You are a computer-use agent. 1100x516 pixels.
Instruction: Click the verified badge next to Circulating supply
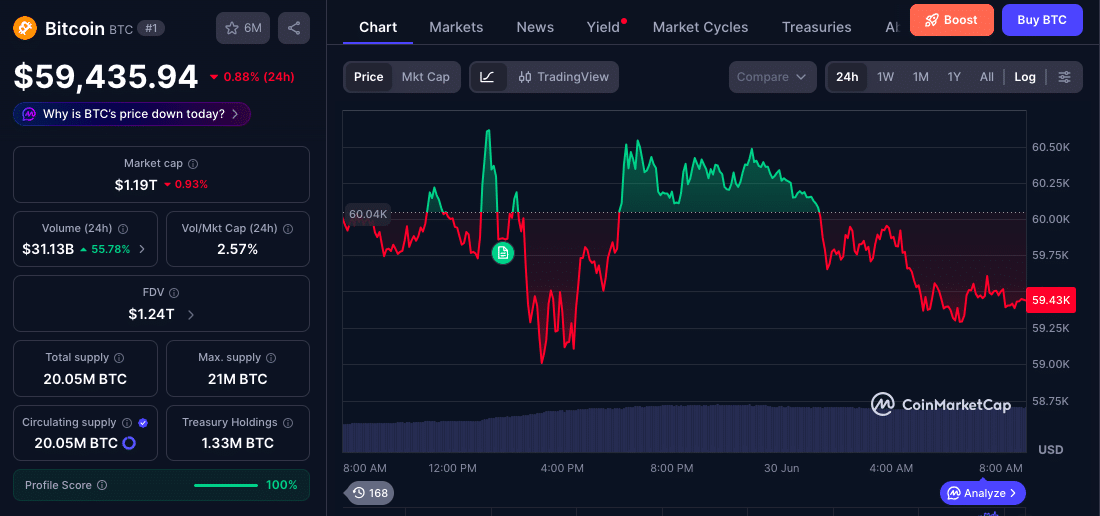click(x=143, y=423)
